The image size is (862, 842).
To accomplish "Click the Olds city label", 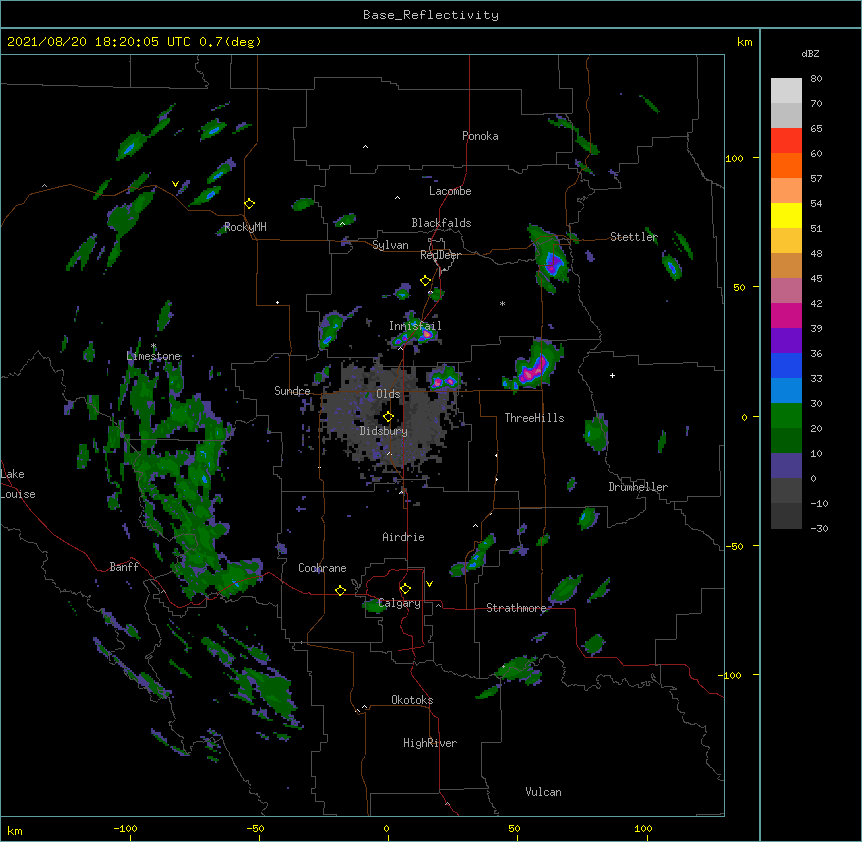I will pos(388,394).
